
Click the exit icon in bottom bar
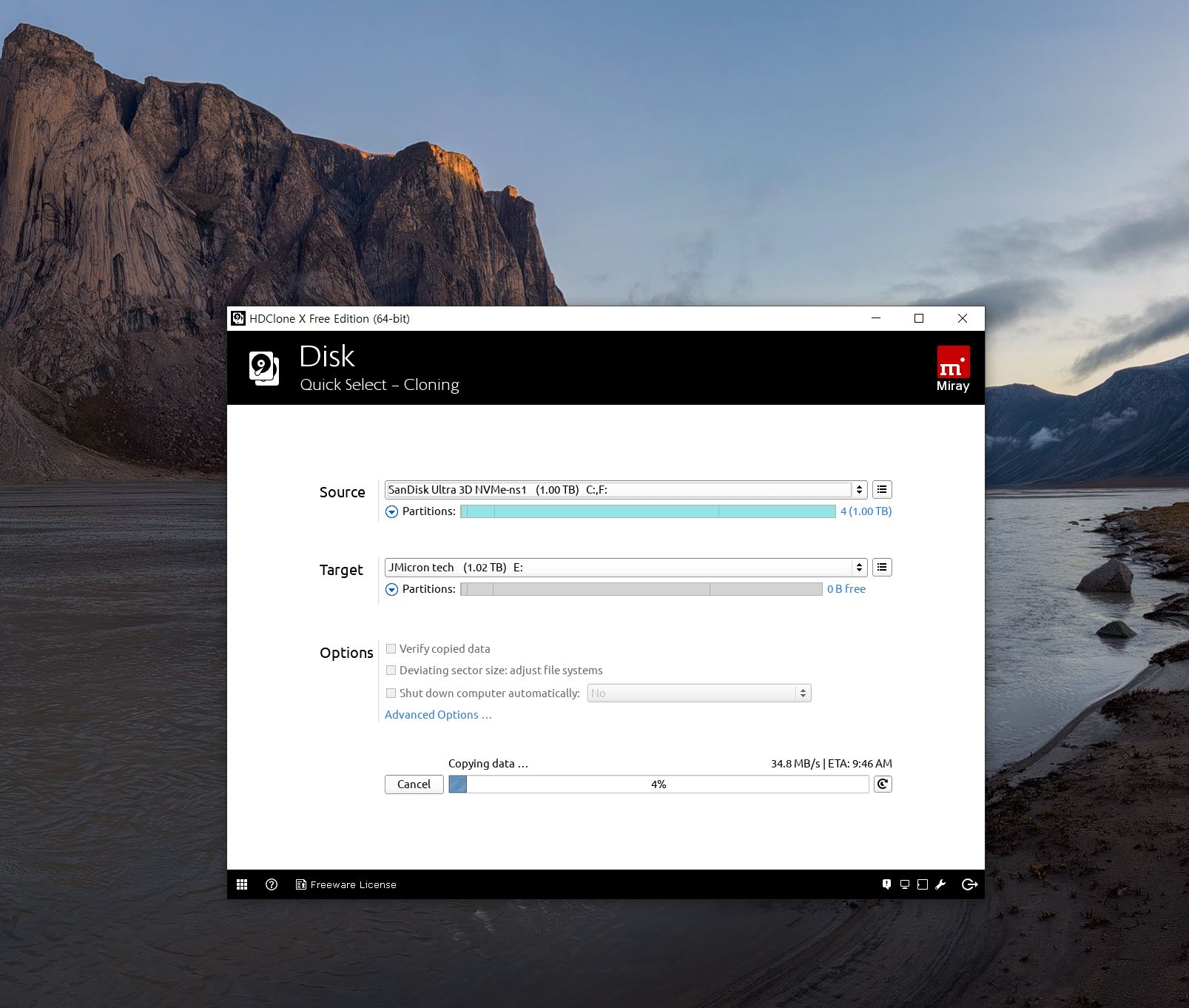[969, 884]
